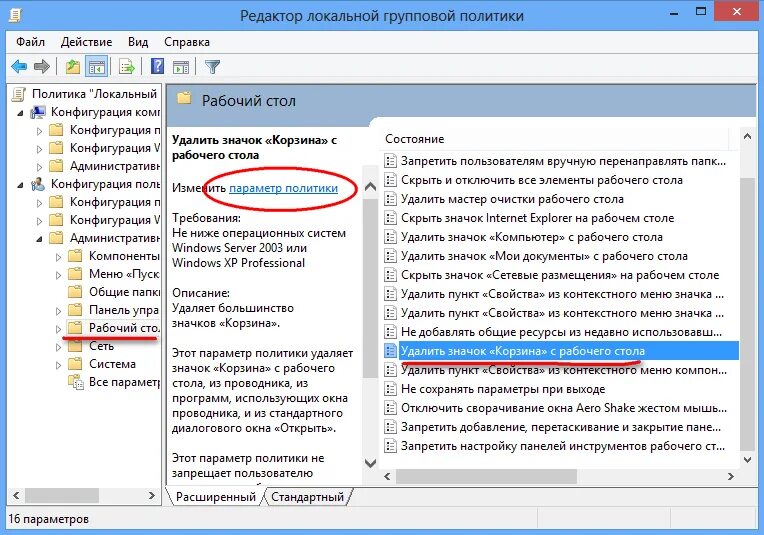
Task: Click the Filter funnel toolbar icon
Action: pos(212,67)
